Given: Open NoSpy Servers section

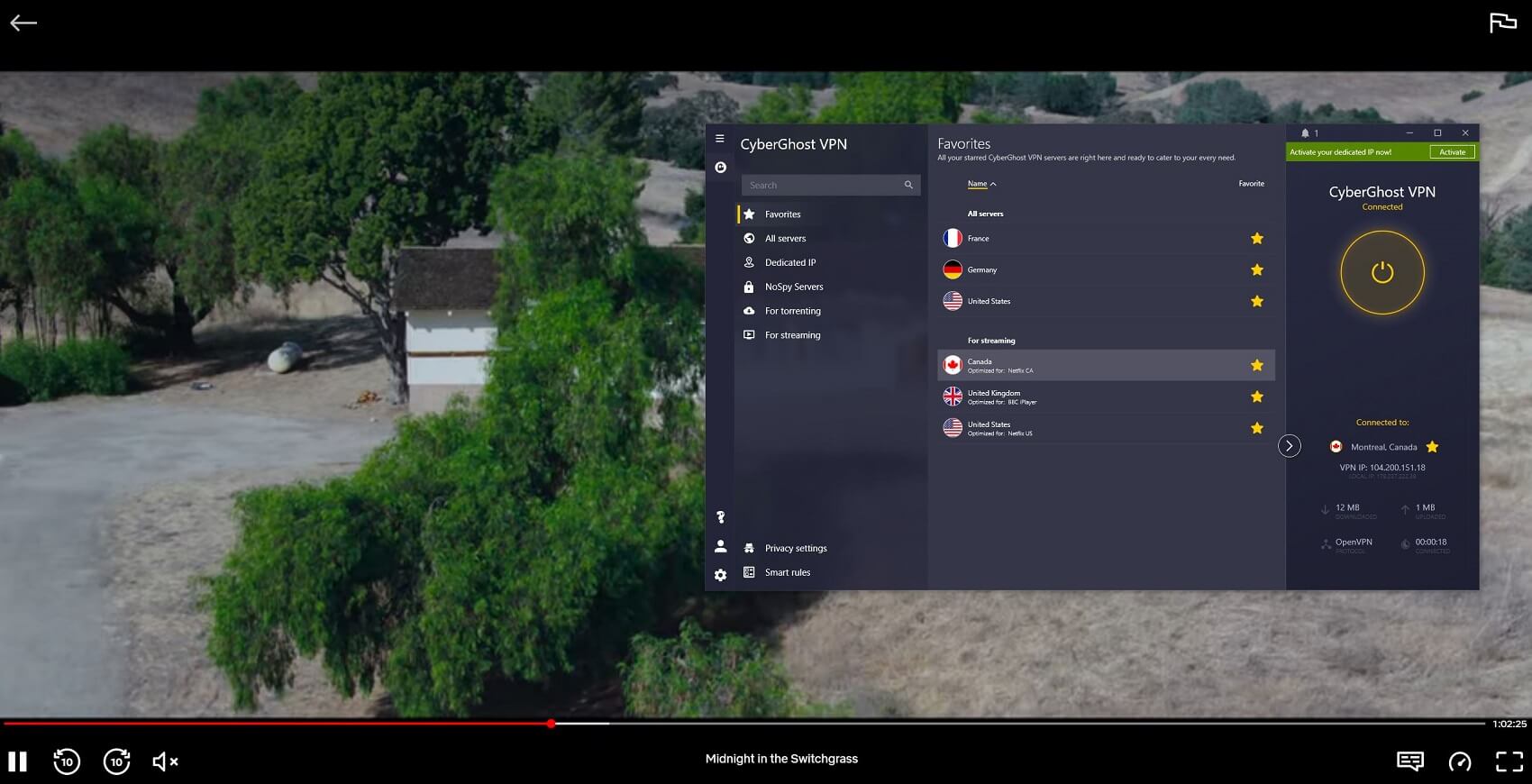Looking at the screenshot, I should pos(794,287).
